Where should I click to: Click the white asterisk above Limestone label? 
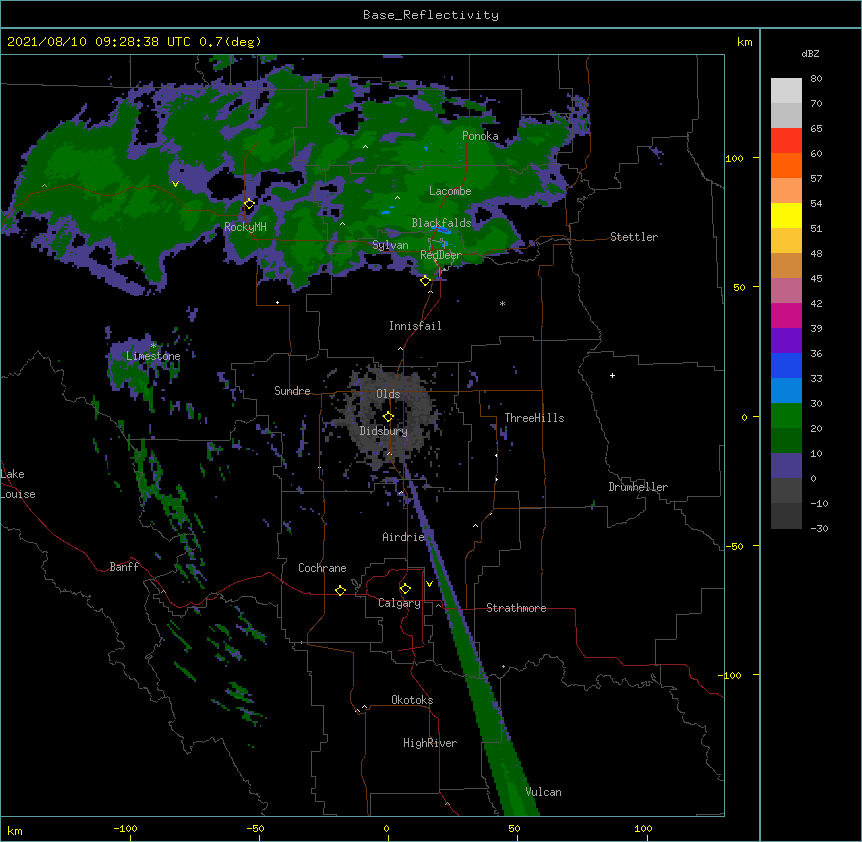point(153,346)
